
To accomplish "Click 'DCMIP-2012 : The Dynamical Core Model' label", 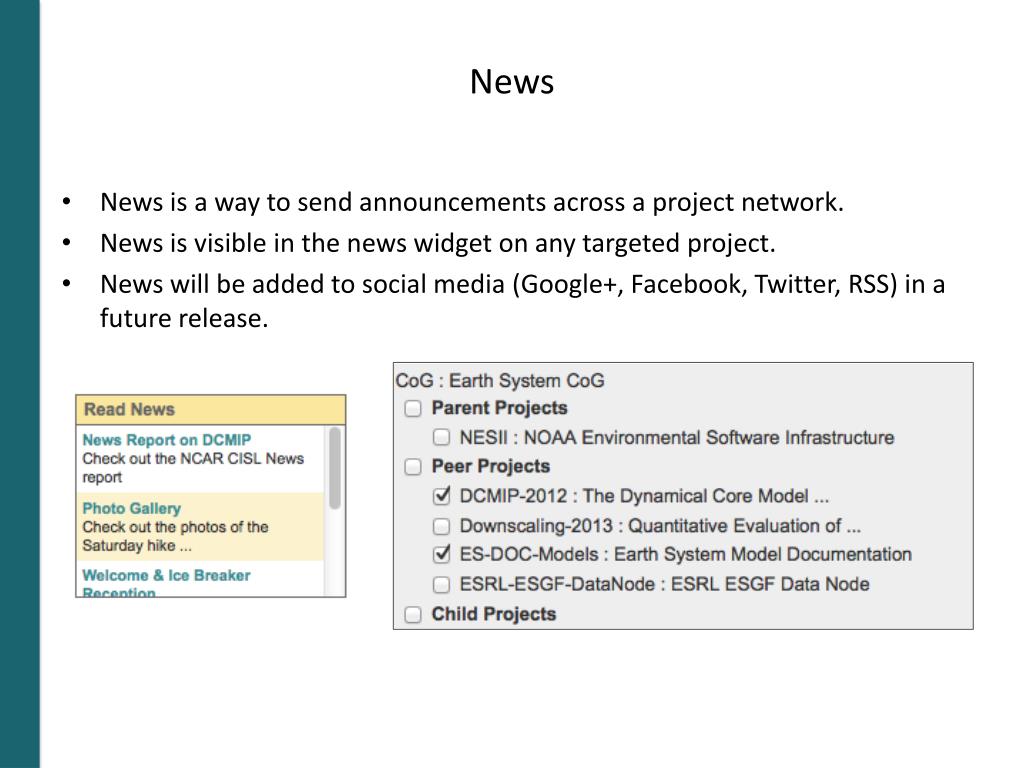I will click(644, 496).
